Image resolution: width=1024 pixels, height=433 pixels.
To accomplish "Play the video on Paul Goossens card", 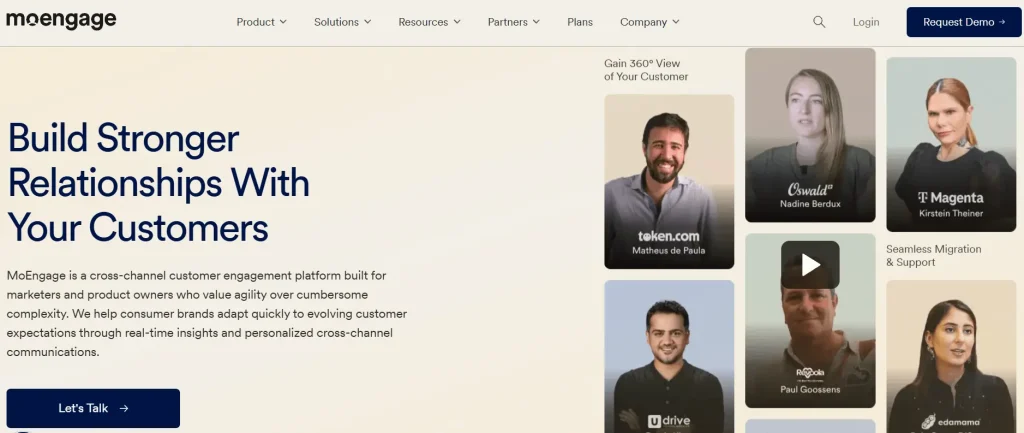I will coord(809,264).
